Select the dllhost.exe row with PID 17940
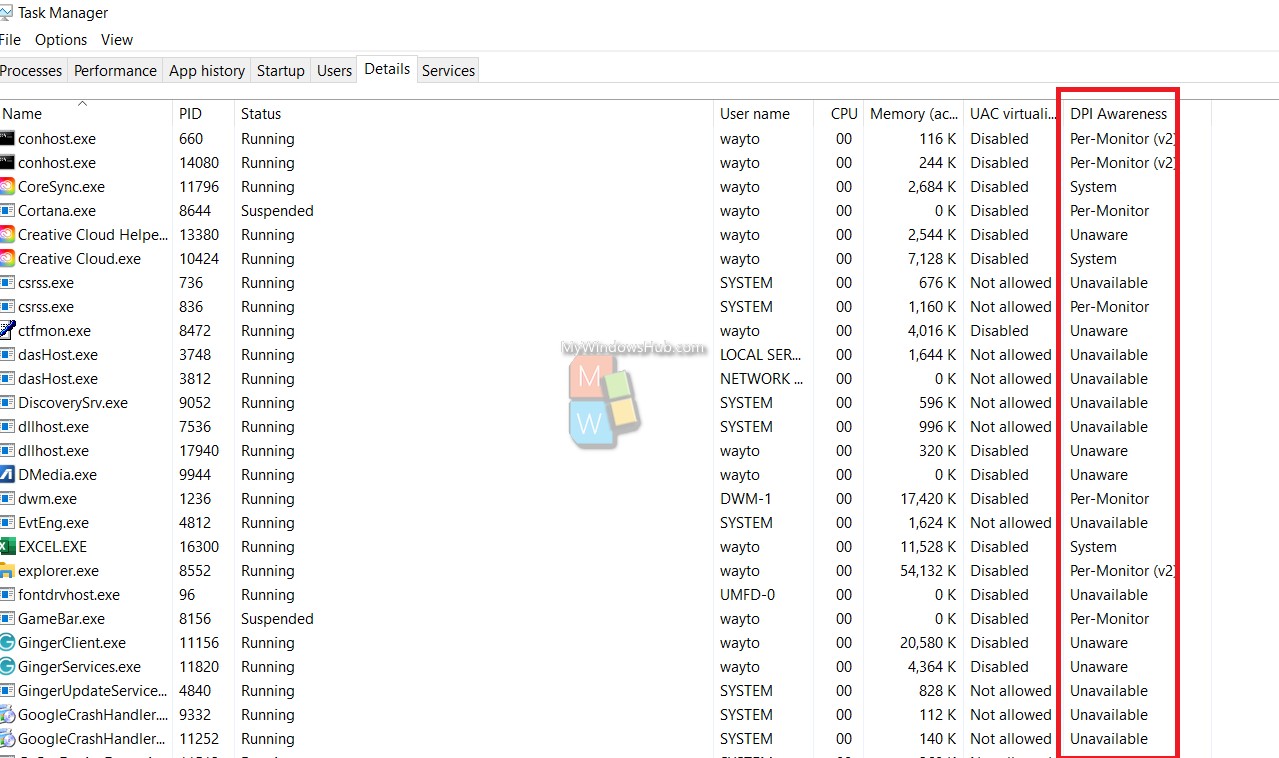 click(605, 451)
